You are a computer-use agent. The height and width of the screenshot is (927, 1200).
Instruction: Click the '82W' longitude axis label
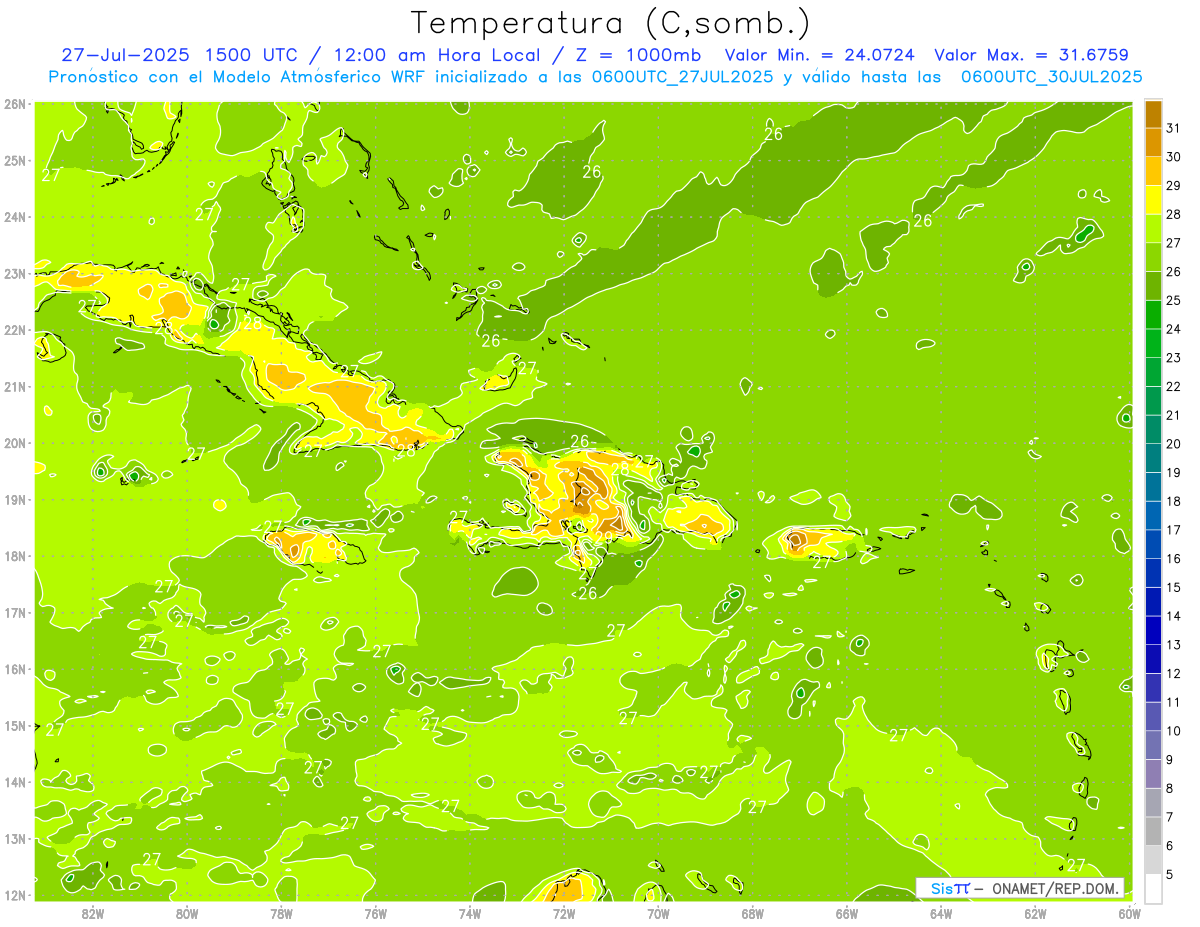click(x=93, y=913)
